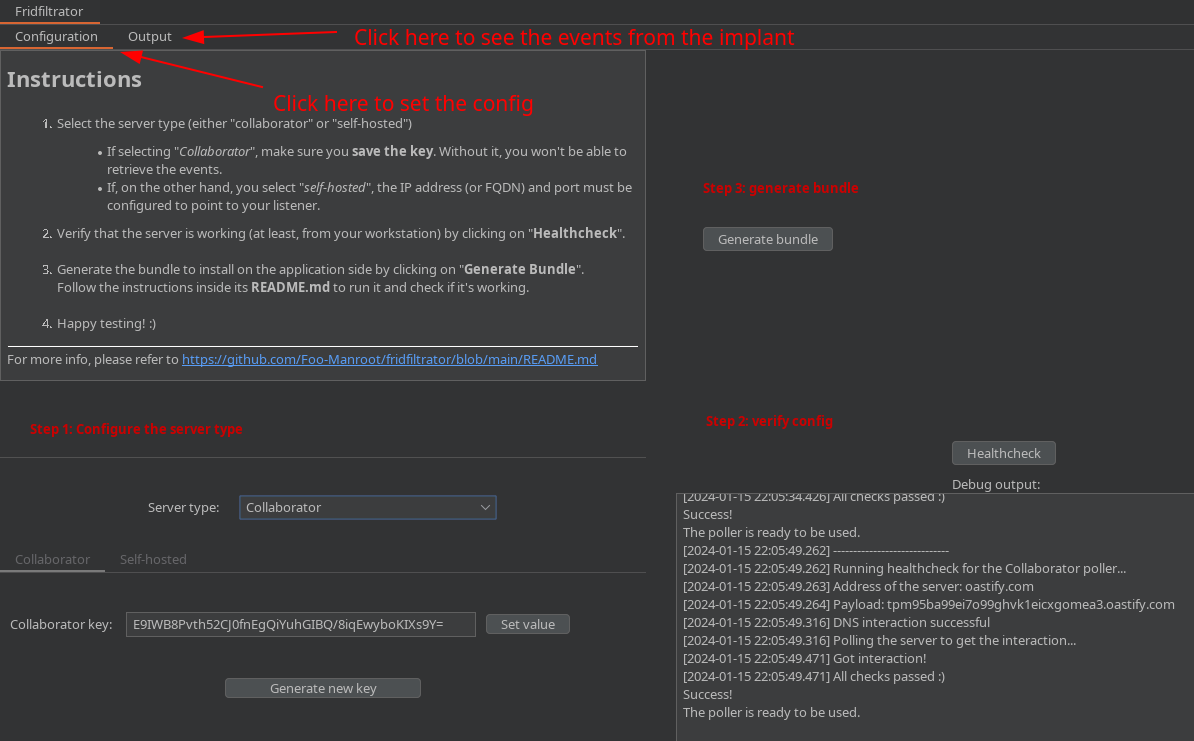Switch to the Configuration tab
The height and width of the screenshot is (741, 1194).
pos(56,37)
